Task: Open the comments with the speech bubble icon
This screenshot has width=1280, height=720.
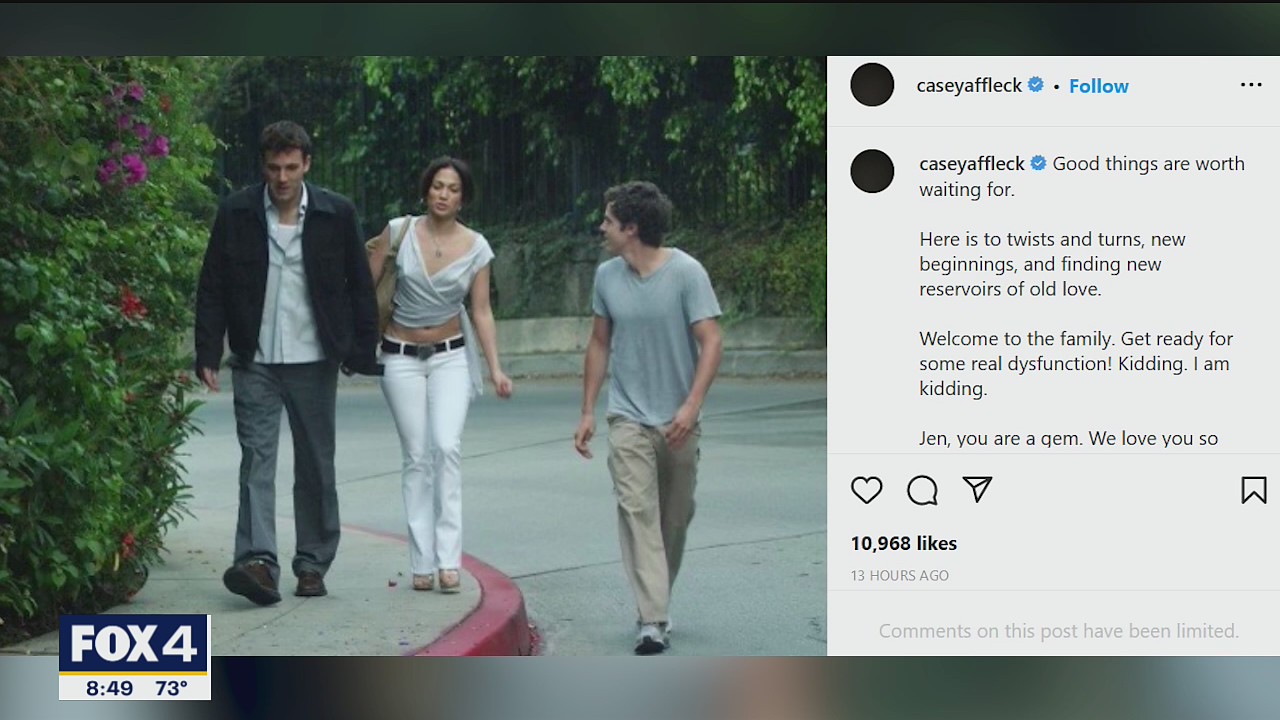Action: click(x=922, y=490)
